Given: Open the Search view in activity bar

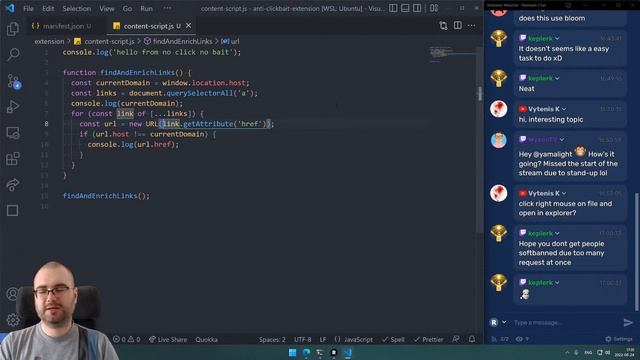Looking at the screenshot, I should point(13,54).
